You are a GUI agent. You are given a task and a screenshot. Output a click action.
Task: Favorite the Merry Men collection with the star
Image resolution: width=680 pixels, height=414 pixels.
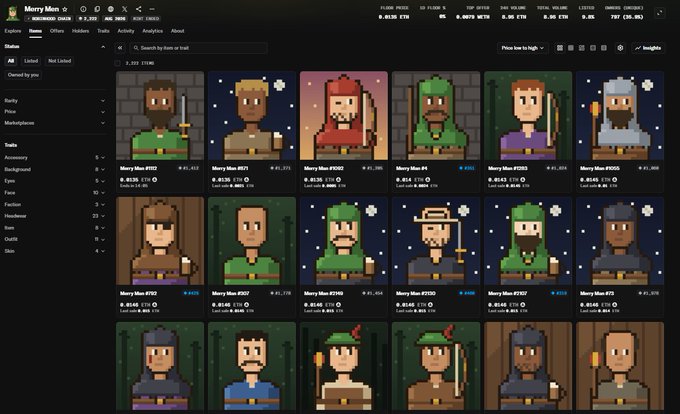coord(65,9)
